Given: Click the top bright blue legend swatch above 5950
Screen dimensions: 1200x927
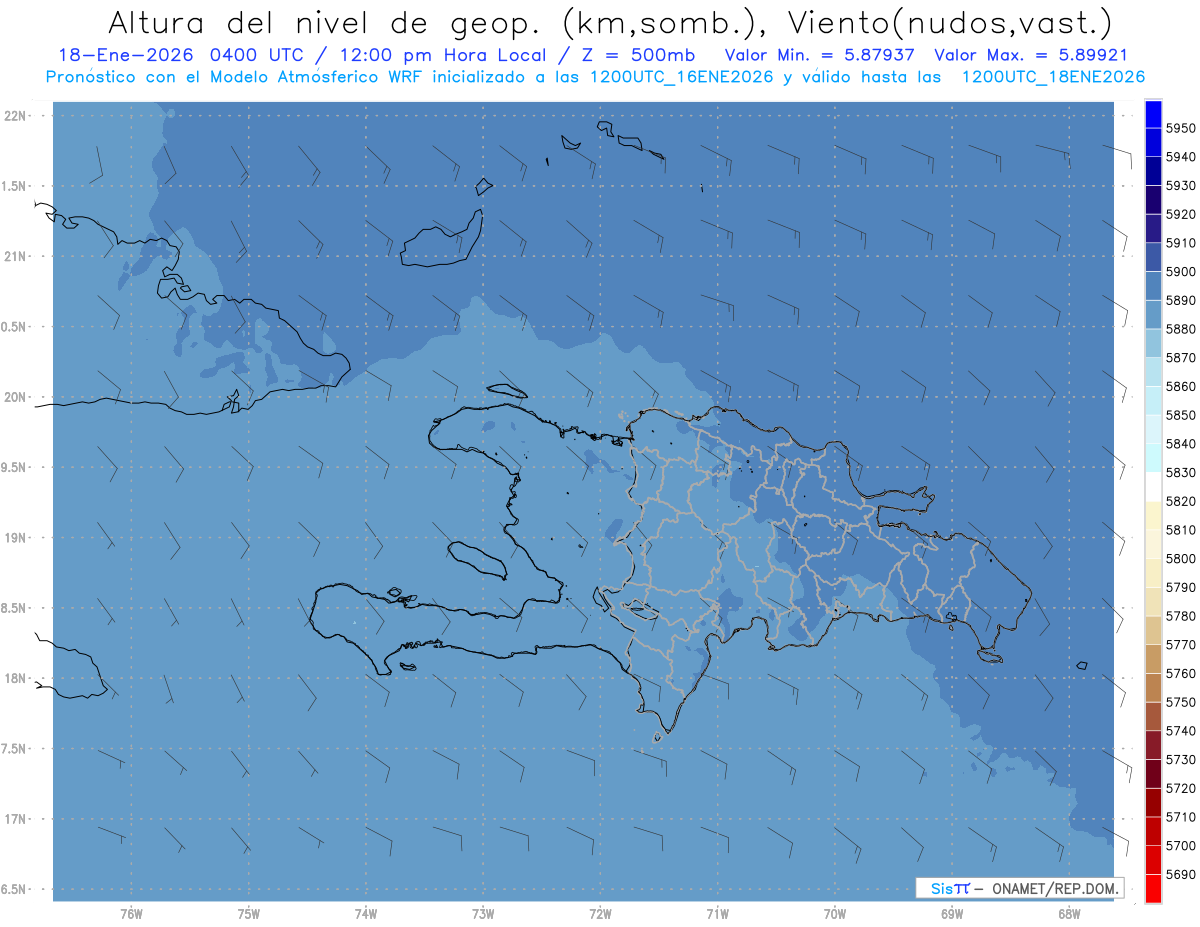Looking at the screenshot, I should click(1153, 115).
